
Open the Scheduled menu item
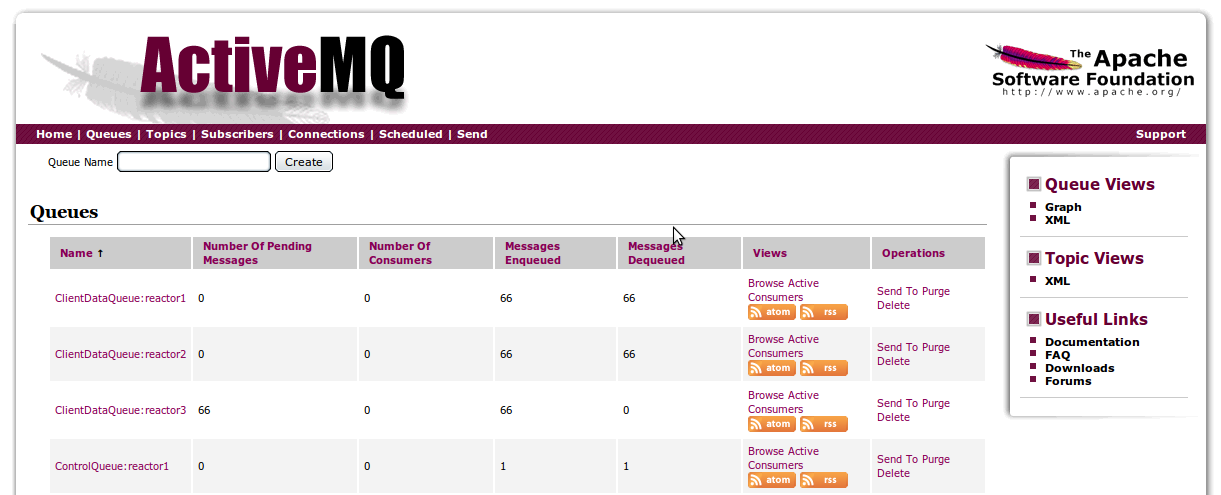pos(410,134)
